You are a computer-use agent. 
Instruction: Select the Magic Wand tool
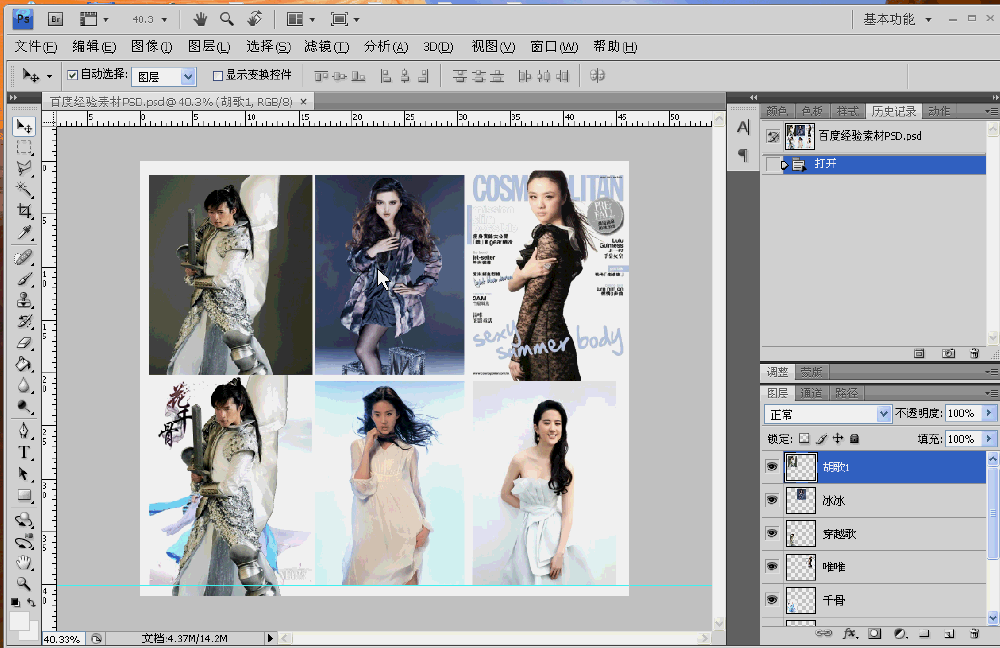pos(24,189)
